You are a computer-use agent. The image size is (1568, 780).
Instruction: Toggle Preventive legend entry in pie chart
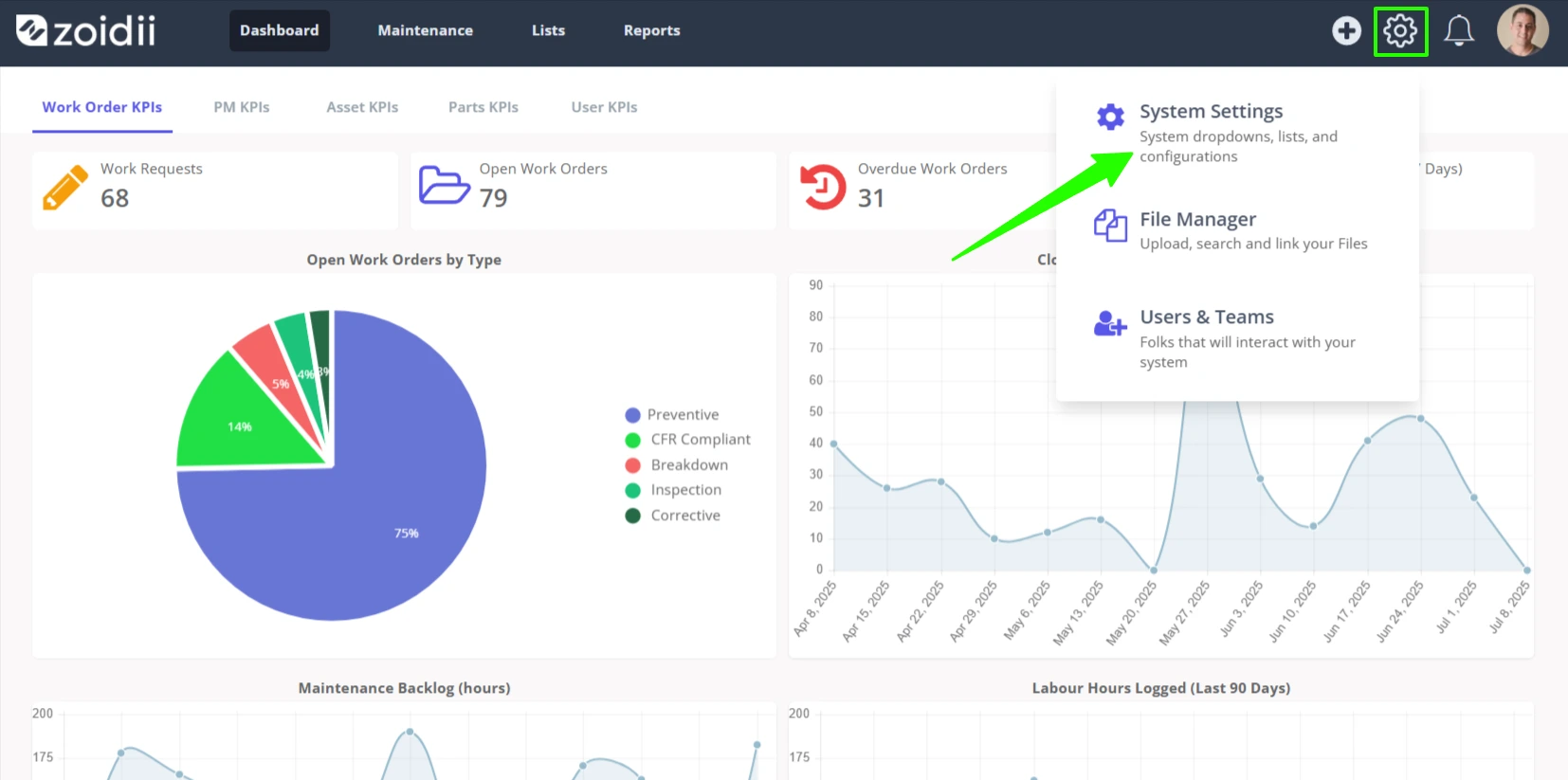click(672, 414)
